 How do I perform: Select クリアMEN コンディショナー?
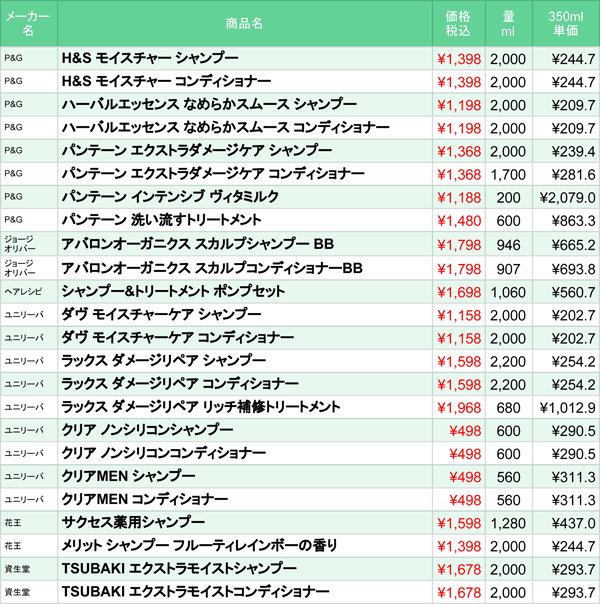(x=144, y=499)
